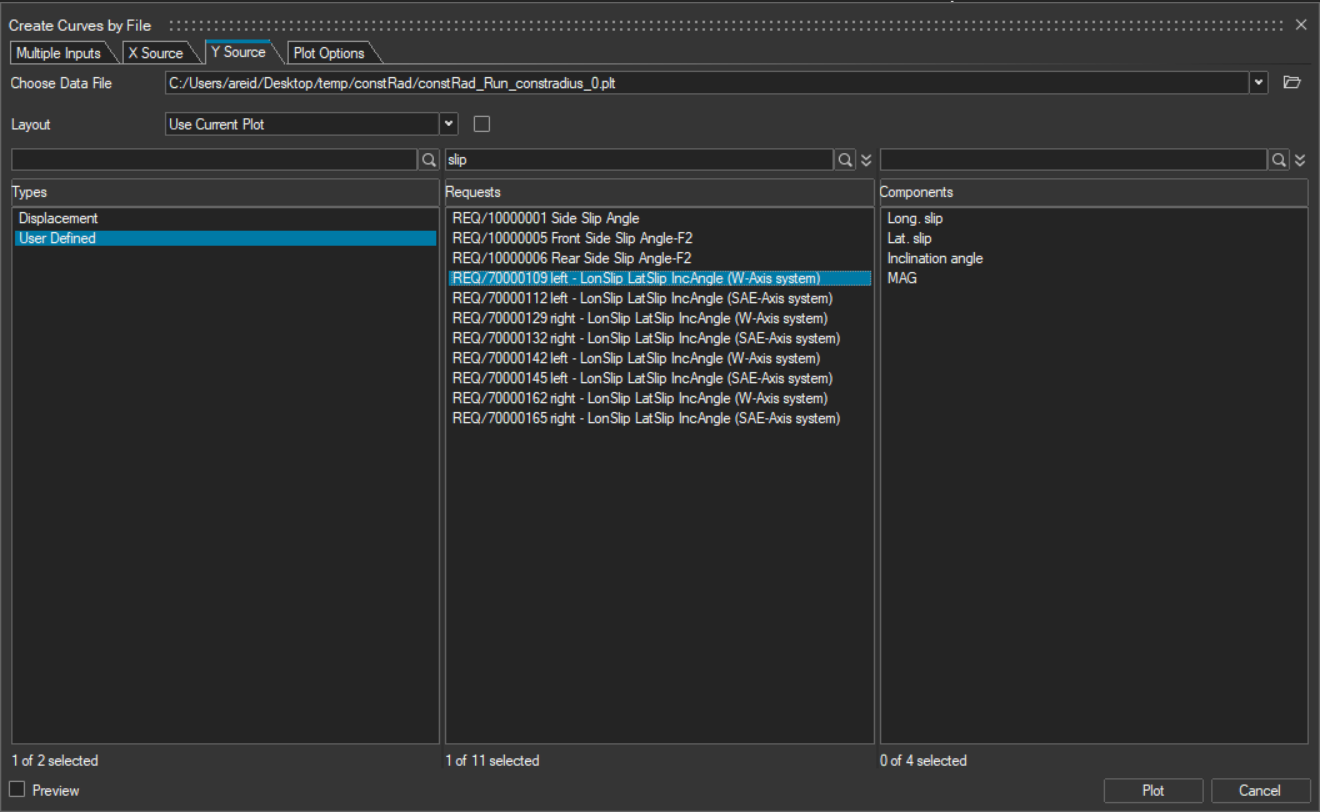Viewport: 1320px width, 812px height.
Task: Click the Components filter input field
Action: point(1074,159)
